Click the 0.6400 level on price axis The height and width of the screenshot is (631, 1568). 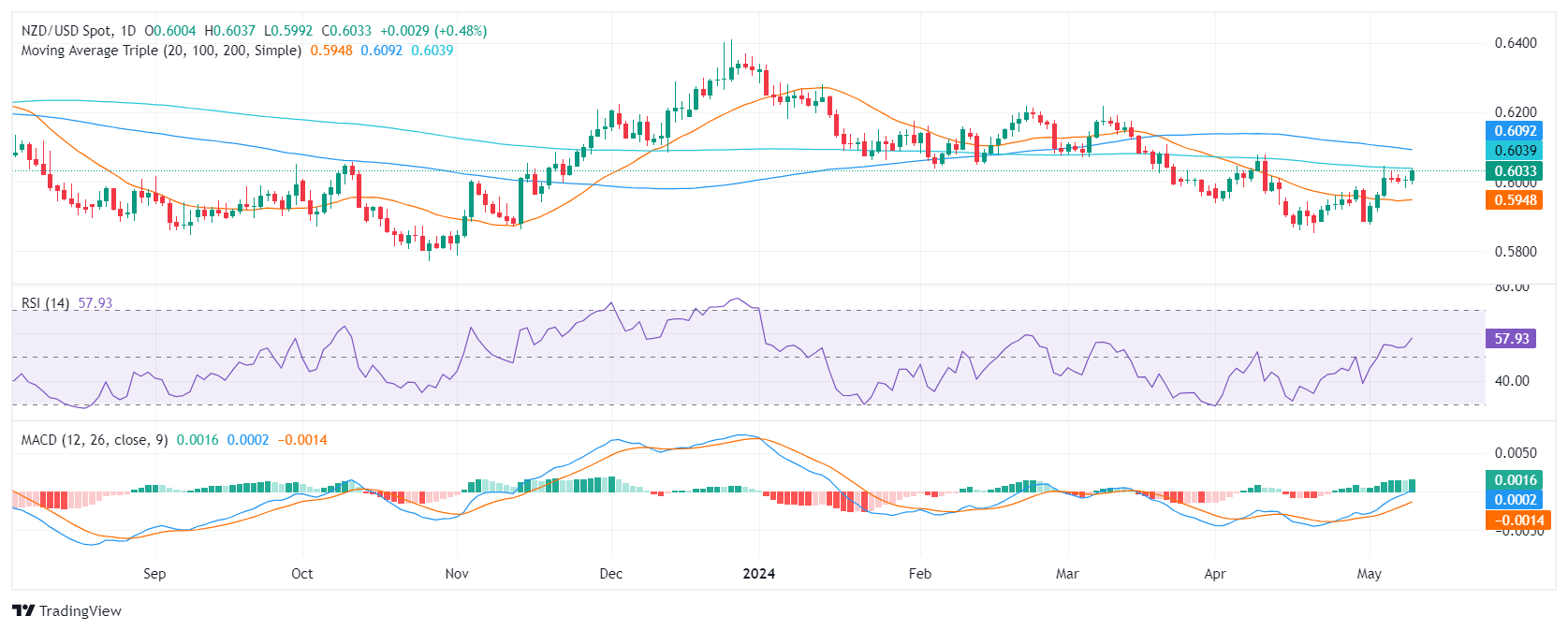(1515, 43)
